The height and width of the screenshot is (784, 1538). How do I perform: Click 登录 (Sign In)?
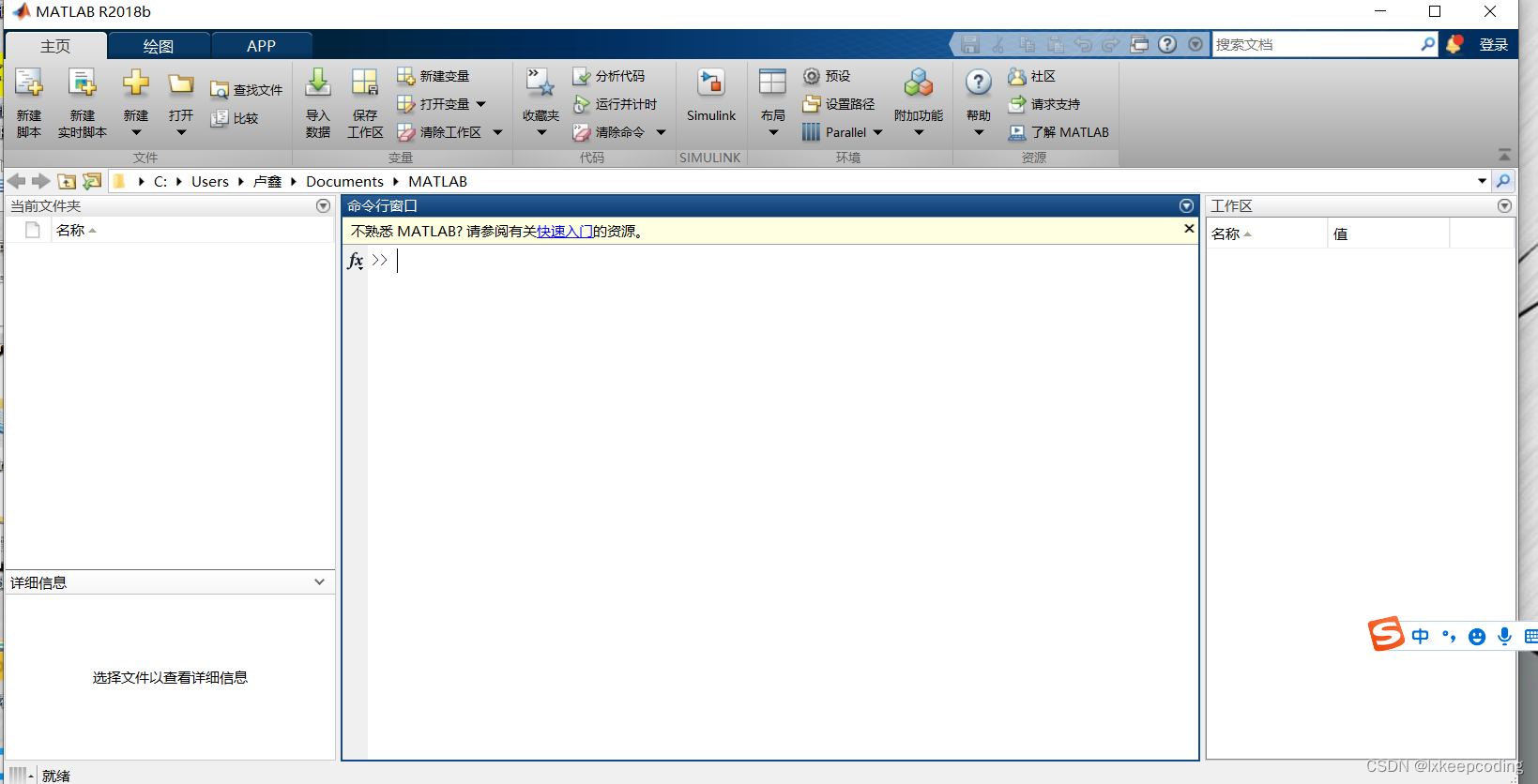point(1494,44)
